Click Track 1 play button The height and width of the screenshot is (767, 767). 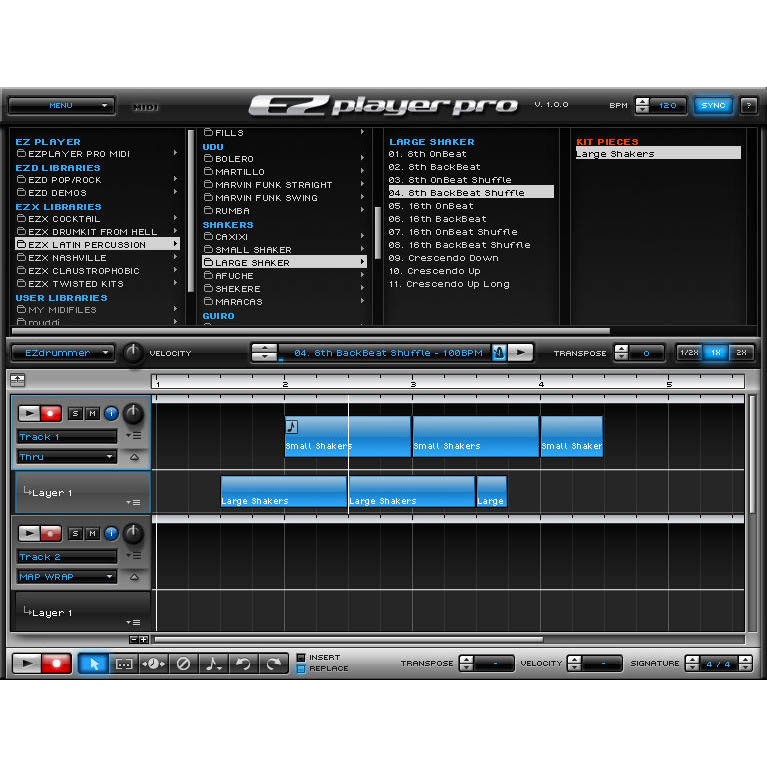click(x=29, y=413)
